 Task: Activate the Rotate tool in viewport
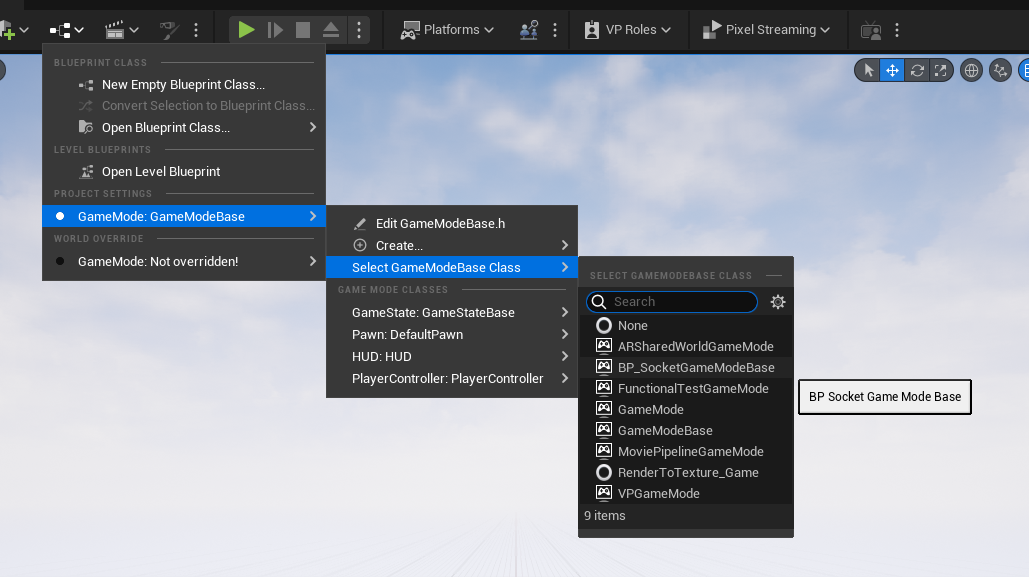[x=916, y=70]
